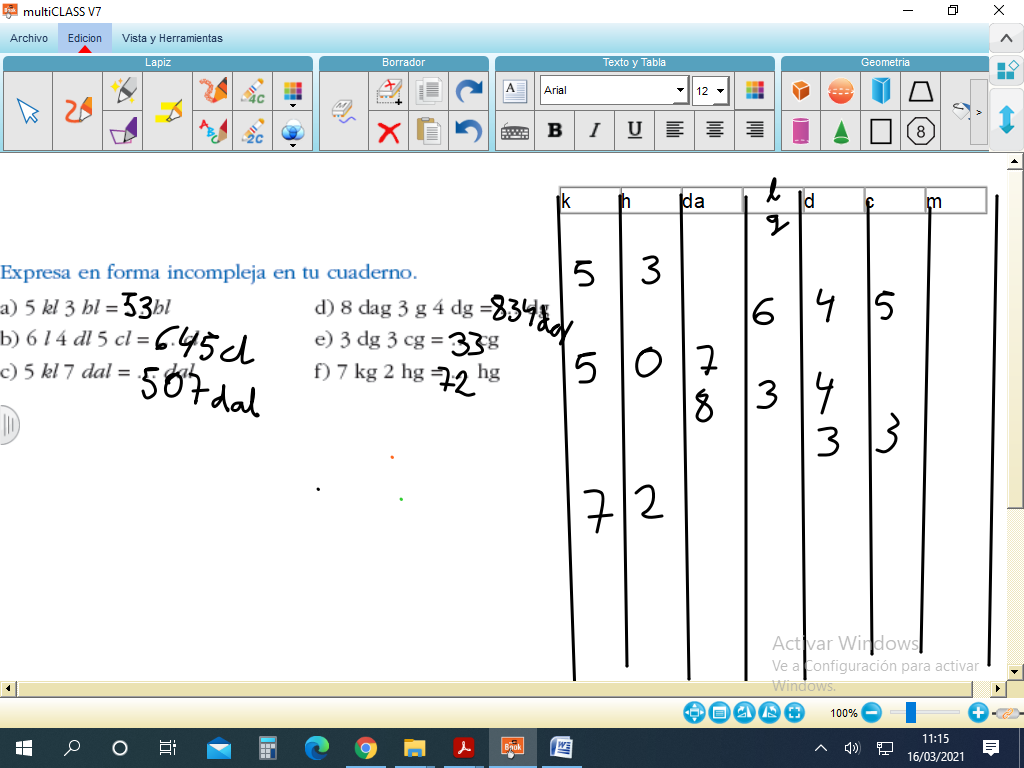Image resolution: width=1024 pixels, height=768 pixels.
Task: Open Google Chrome from the taskbar
Action: [366, 748]
